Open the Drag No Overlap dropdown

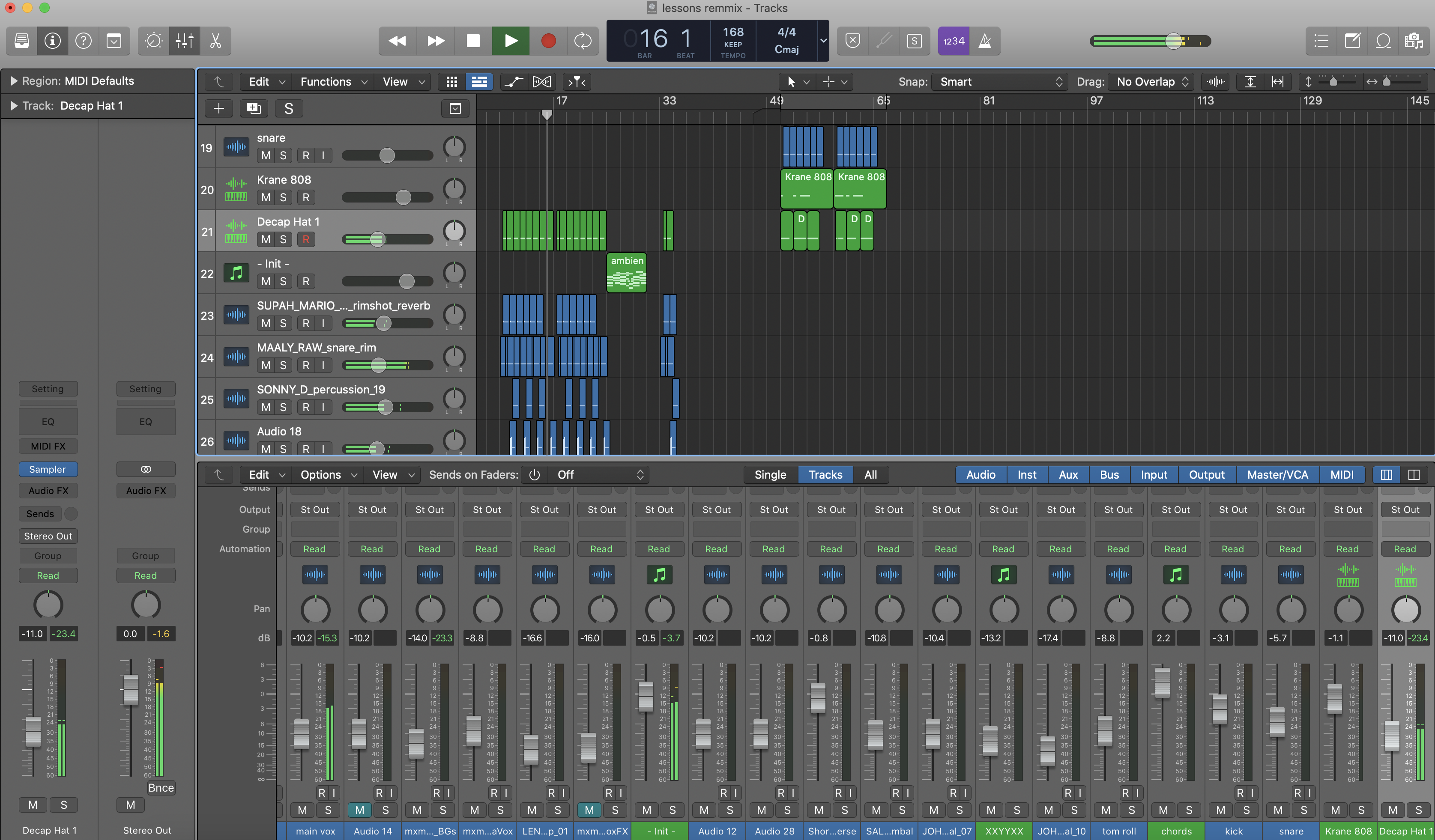[x=1151, y=82]
